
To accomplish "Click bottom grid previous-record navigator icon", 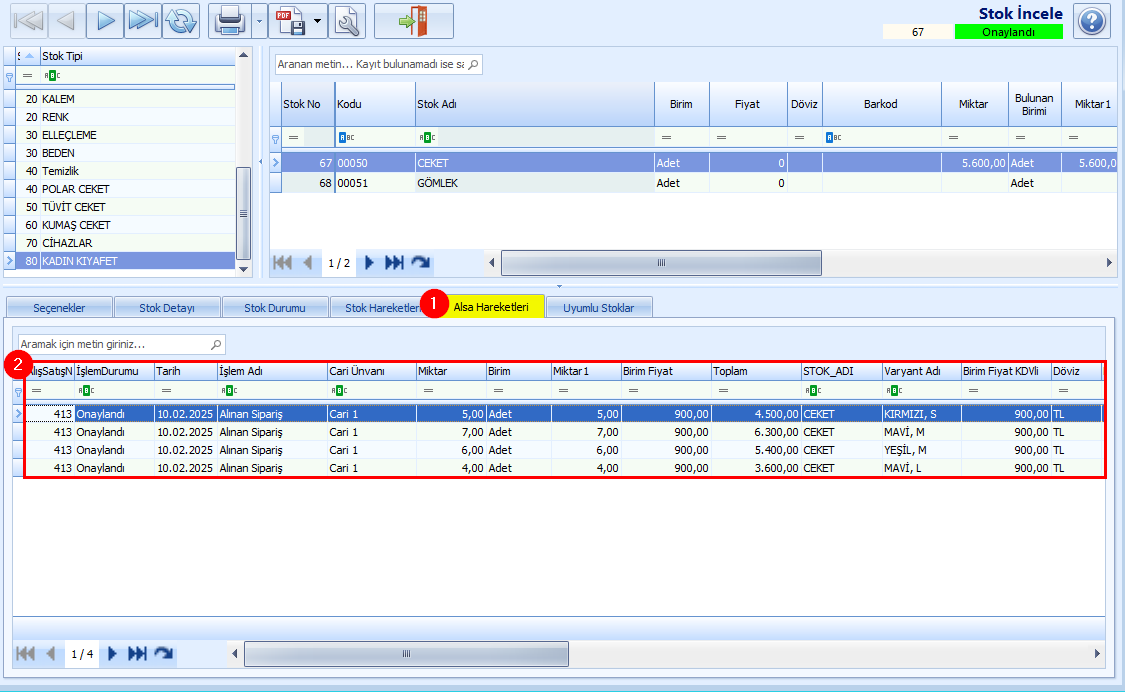I will pos(51,653).
